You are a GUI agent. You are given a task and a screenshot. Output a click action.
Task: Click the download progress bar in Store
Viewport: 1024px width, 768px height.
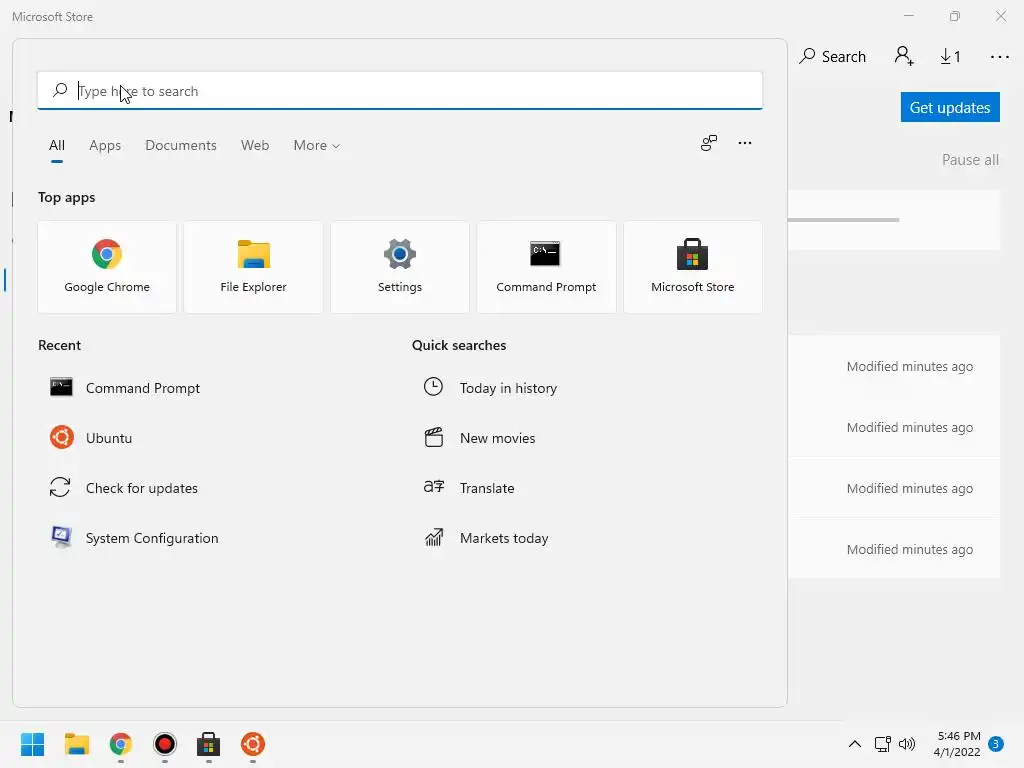(844, 220)
